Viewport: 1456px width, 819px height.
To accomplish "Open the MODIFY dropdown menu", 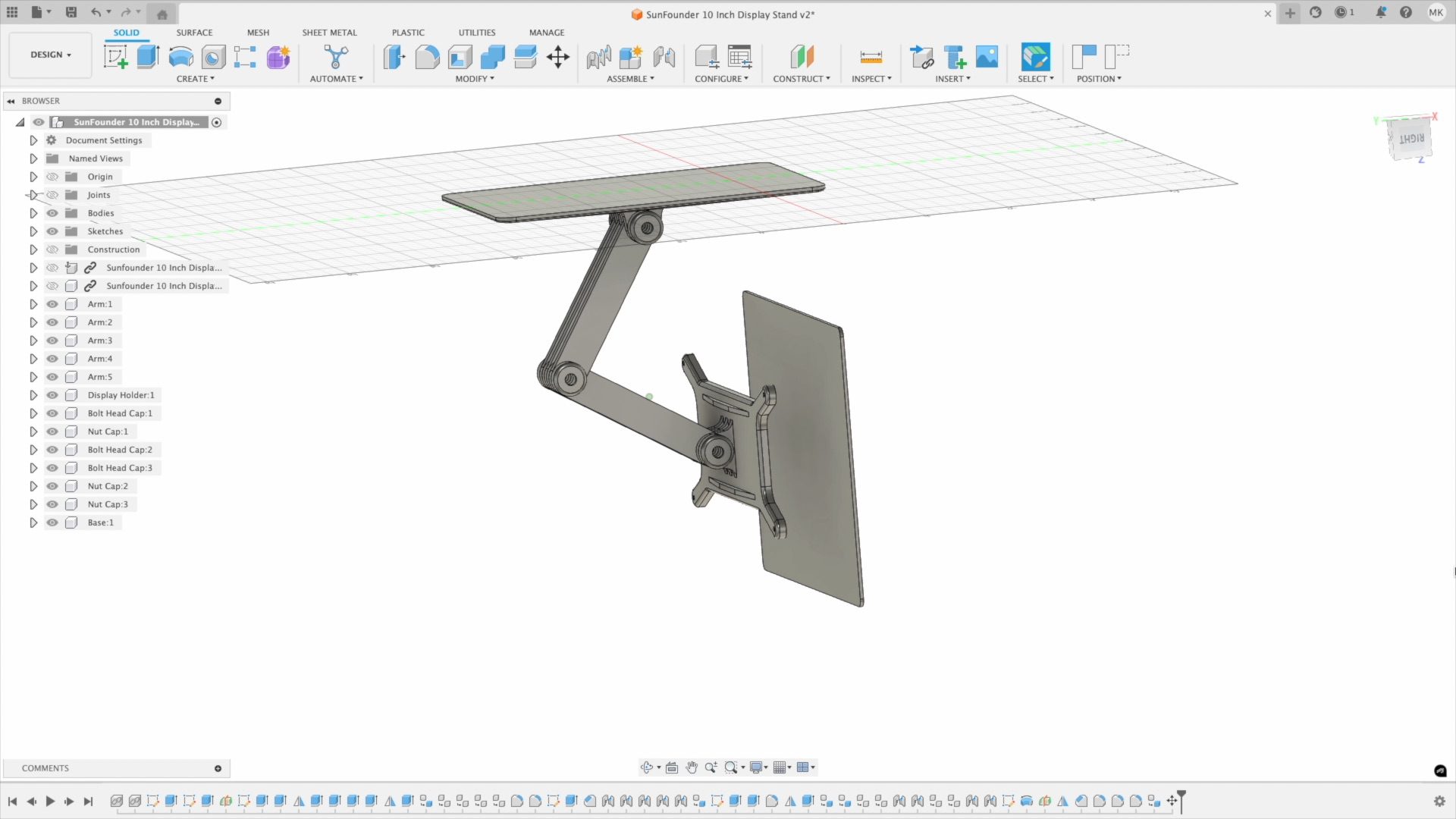I will point(474,79).
